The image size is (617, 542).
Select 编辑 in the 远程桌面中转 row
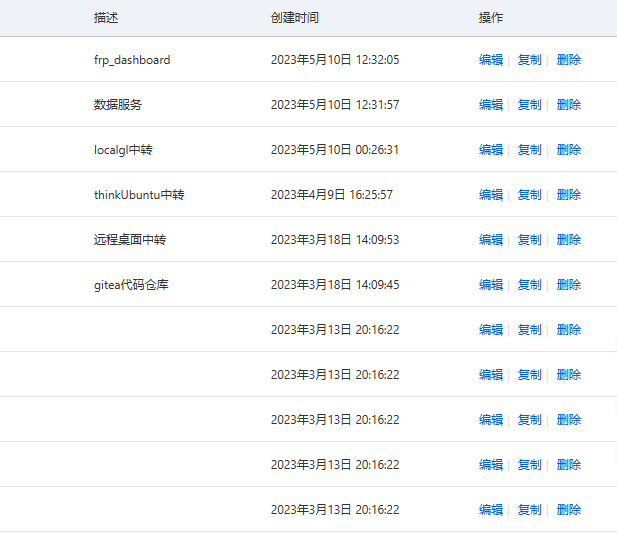pyautogui.click(x=490, y=240)
